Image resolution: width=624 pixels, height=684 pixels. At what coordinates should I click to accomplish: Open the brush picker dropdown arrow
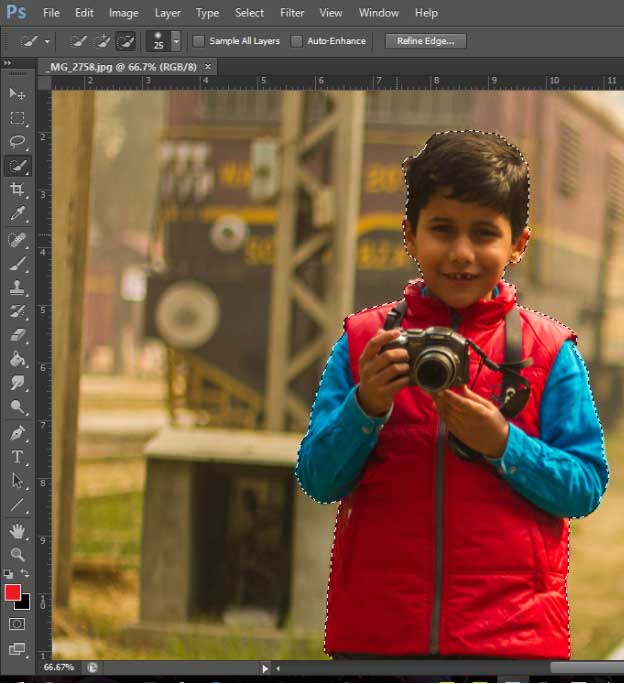click(x=176, y=41)
